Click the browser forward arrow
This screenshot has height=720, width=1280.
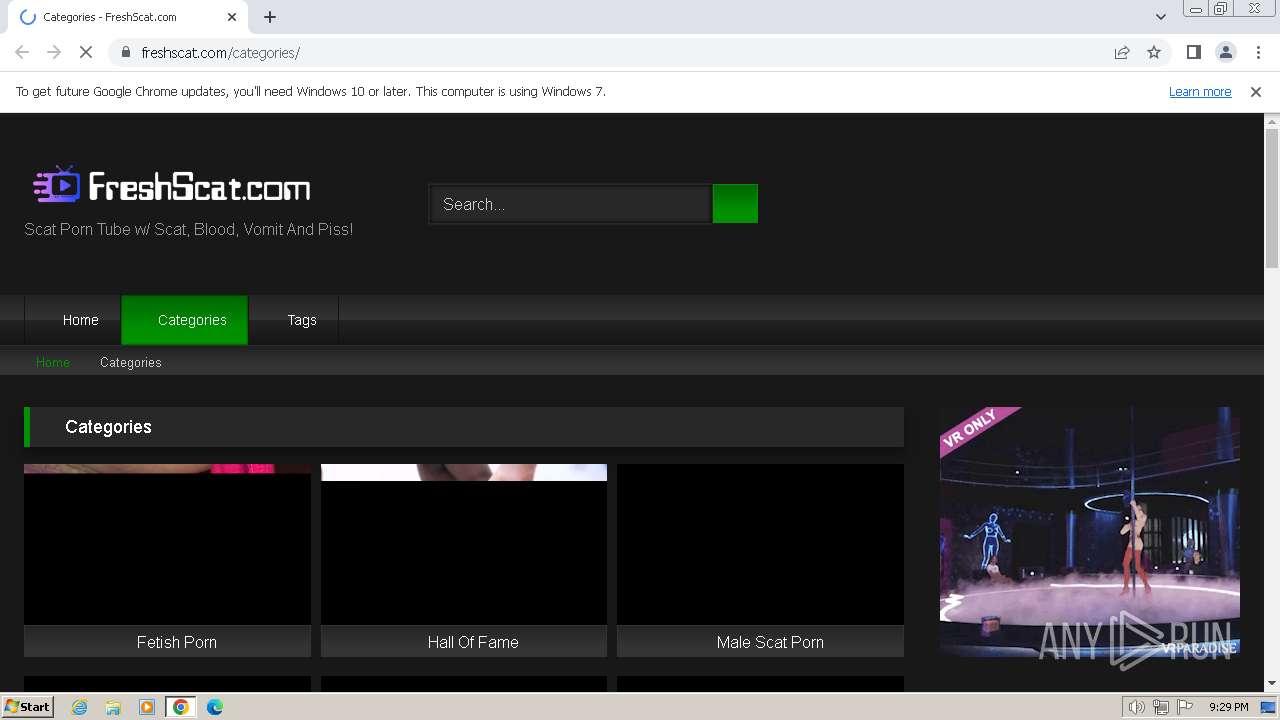click(x=54, y=52)
